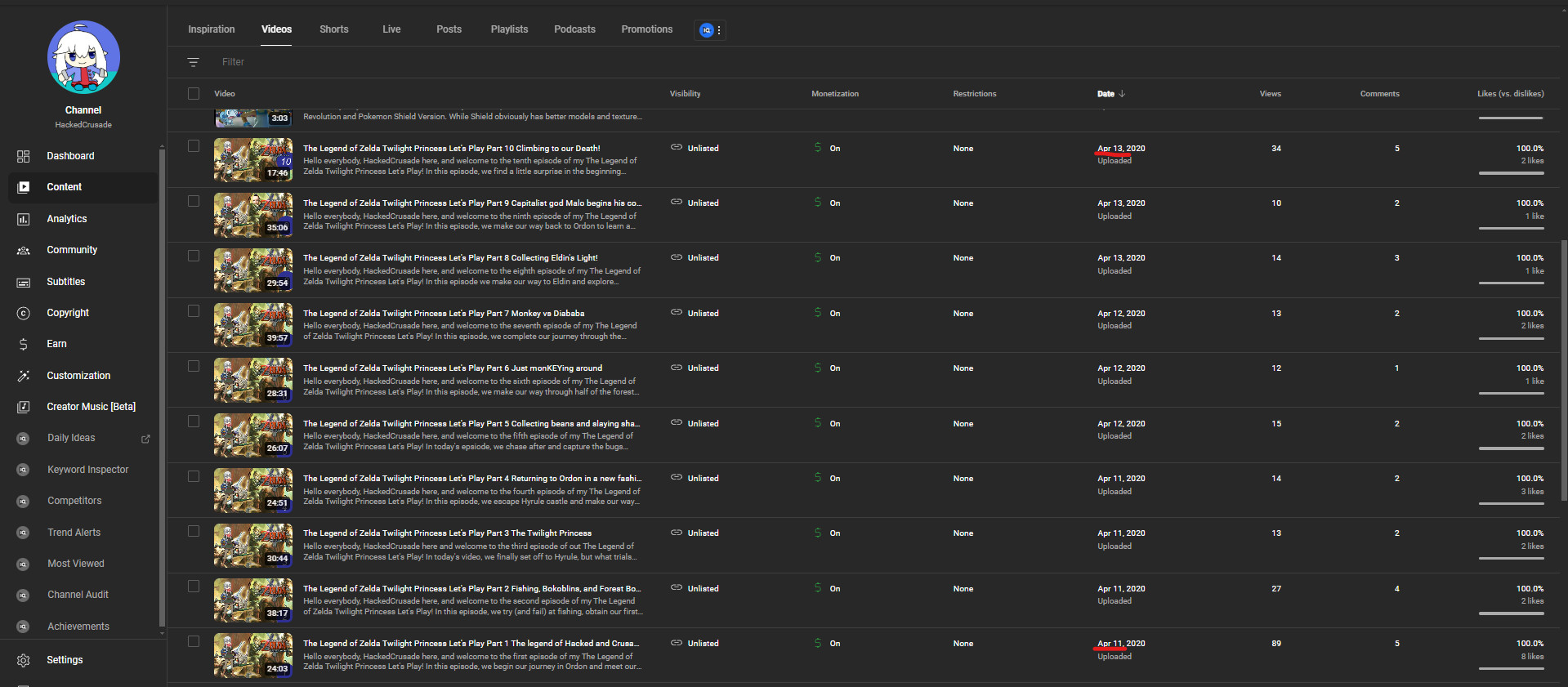Switch to the Shorts tab
Screen dimensions: 1568x687
pos(334,29)
